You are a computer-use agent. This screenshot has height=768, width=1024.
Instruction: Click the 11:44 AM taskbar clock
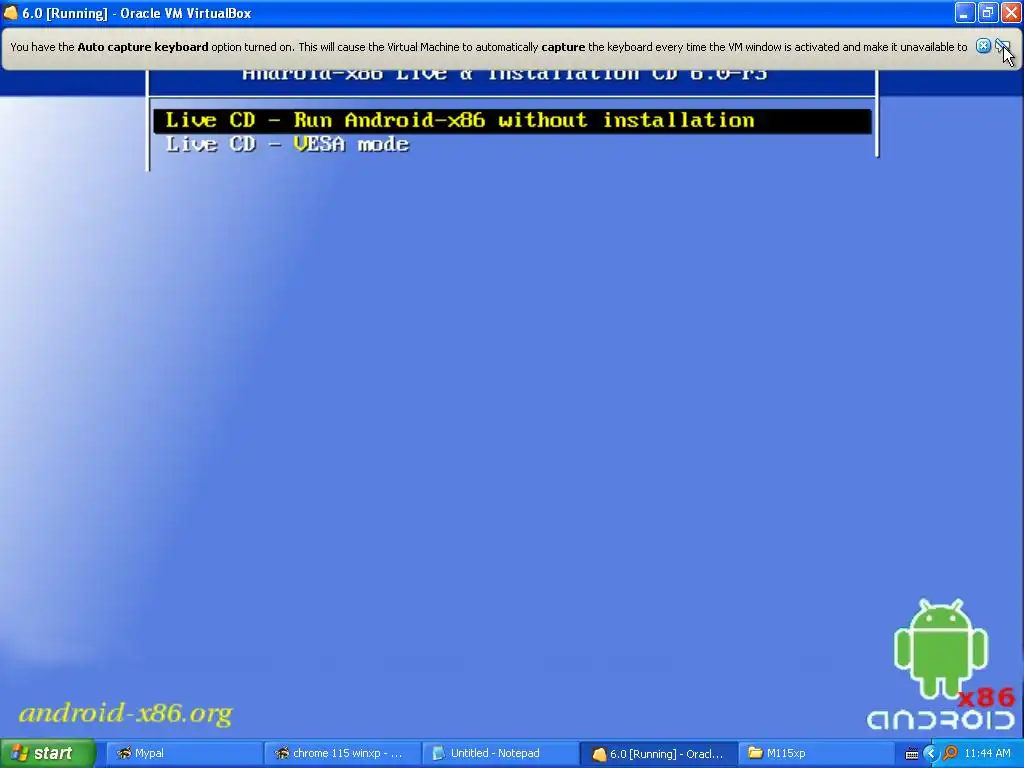click(987, 754)
